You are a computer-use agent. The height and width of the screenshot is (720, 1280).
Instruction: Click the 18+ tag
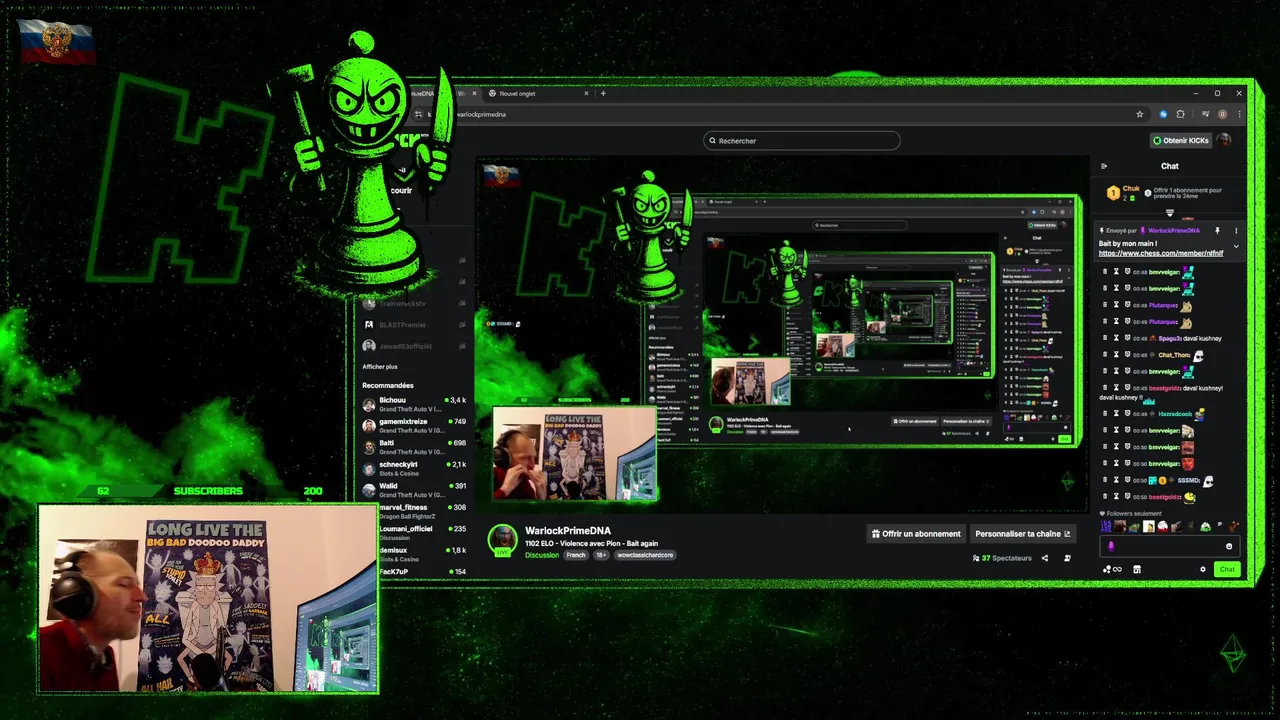pyautogui.click(x=601, y=555)
